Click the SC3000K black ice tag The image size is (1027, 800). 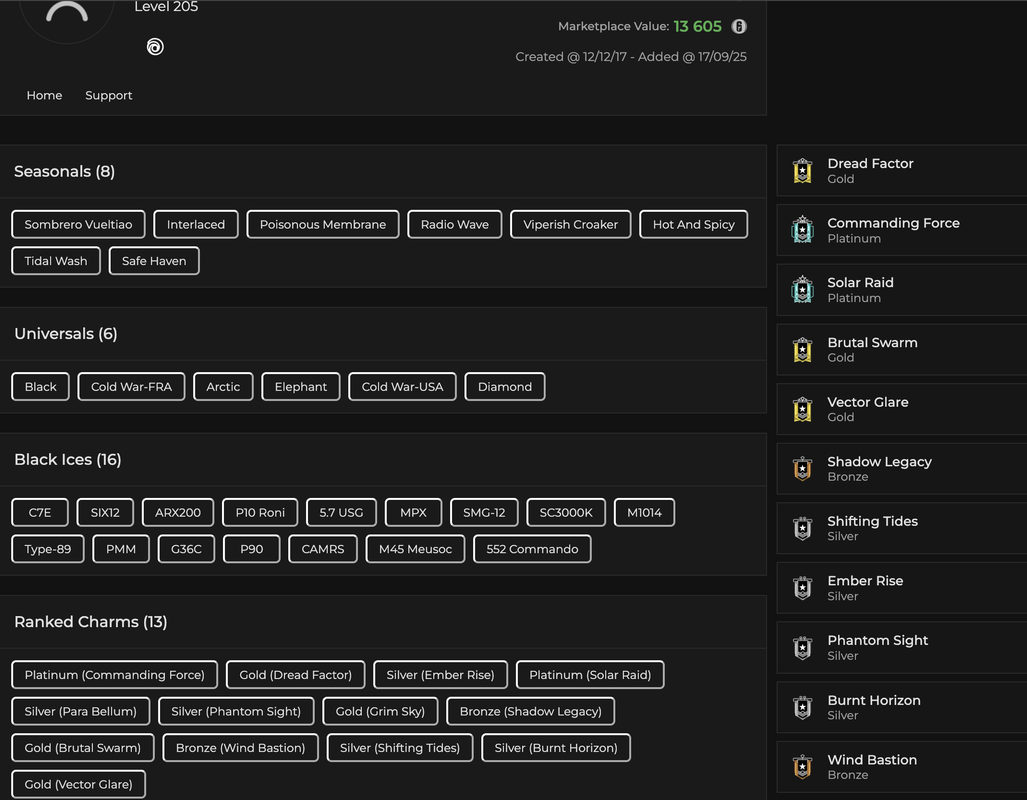[x=566, y=512]
